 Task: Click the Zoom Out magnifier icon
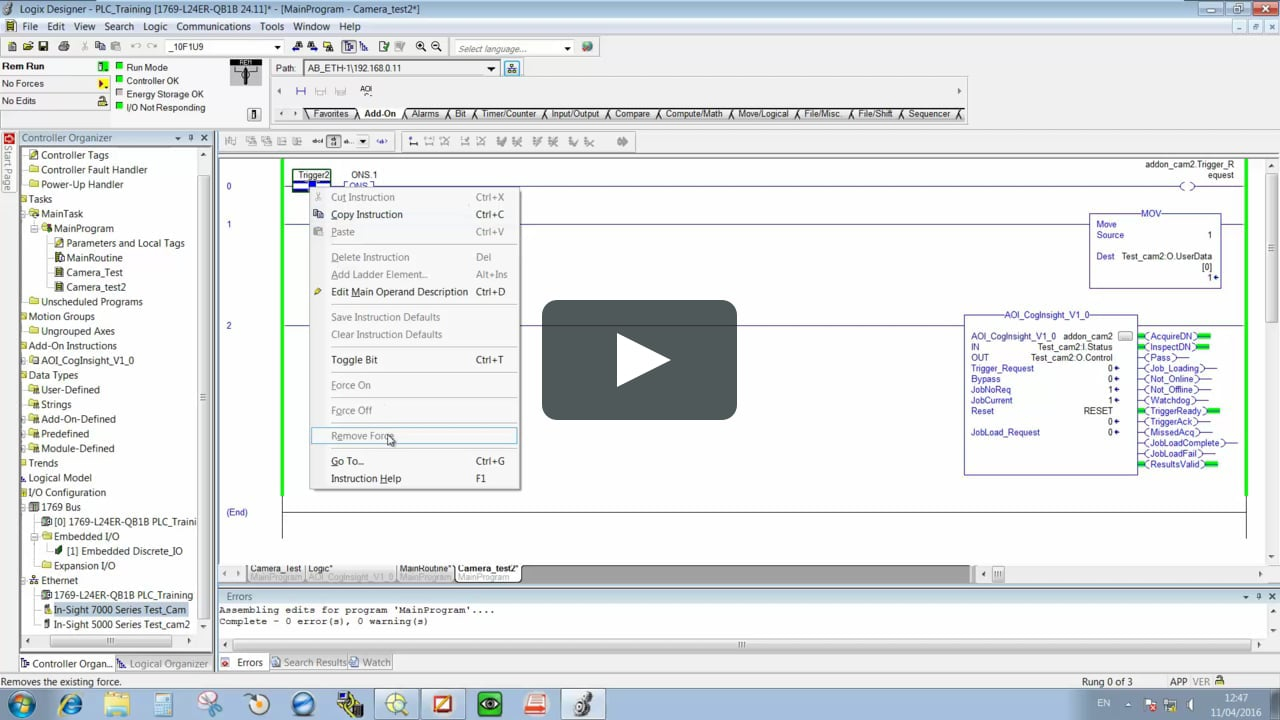pyautogui.click(x=436, y=47)
